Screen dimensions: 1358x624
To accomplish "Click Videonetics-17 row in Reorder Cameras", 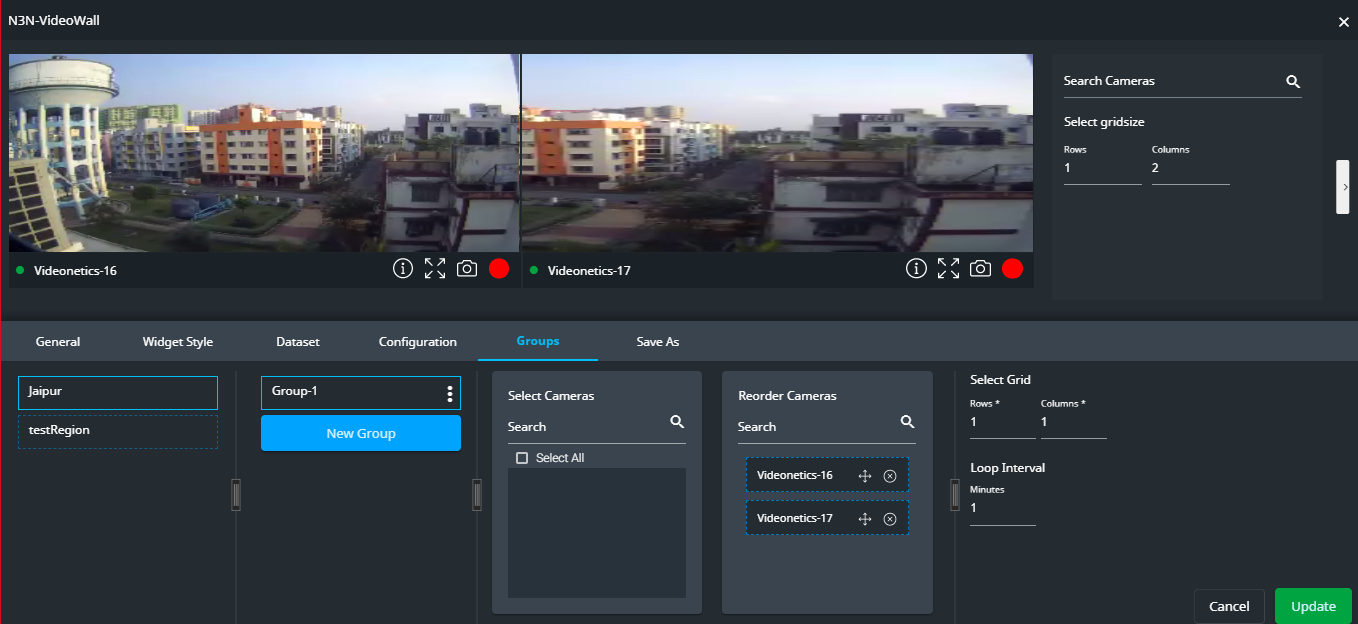I will pyautogui.click(x=827, y=519).
